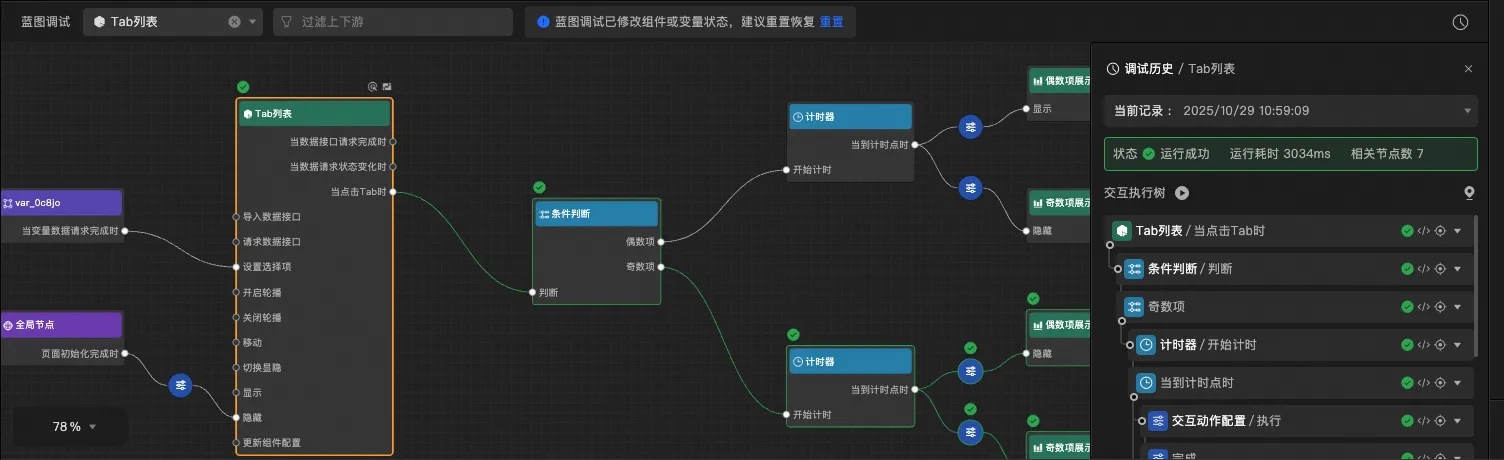This screenshot has height=460, width=1504.
Task: Click 相关节点数 7 status text
Action: [x=1387, y=154]
